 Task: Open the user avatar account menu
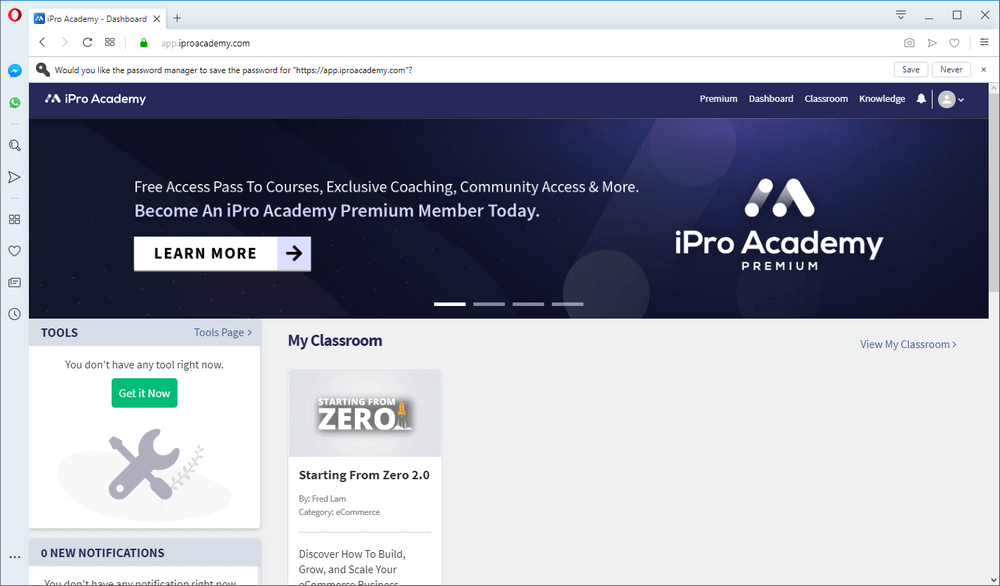coord(951,99)
